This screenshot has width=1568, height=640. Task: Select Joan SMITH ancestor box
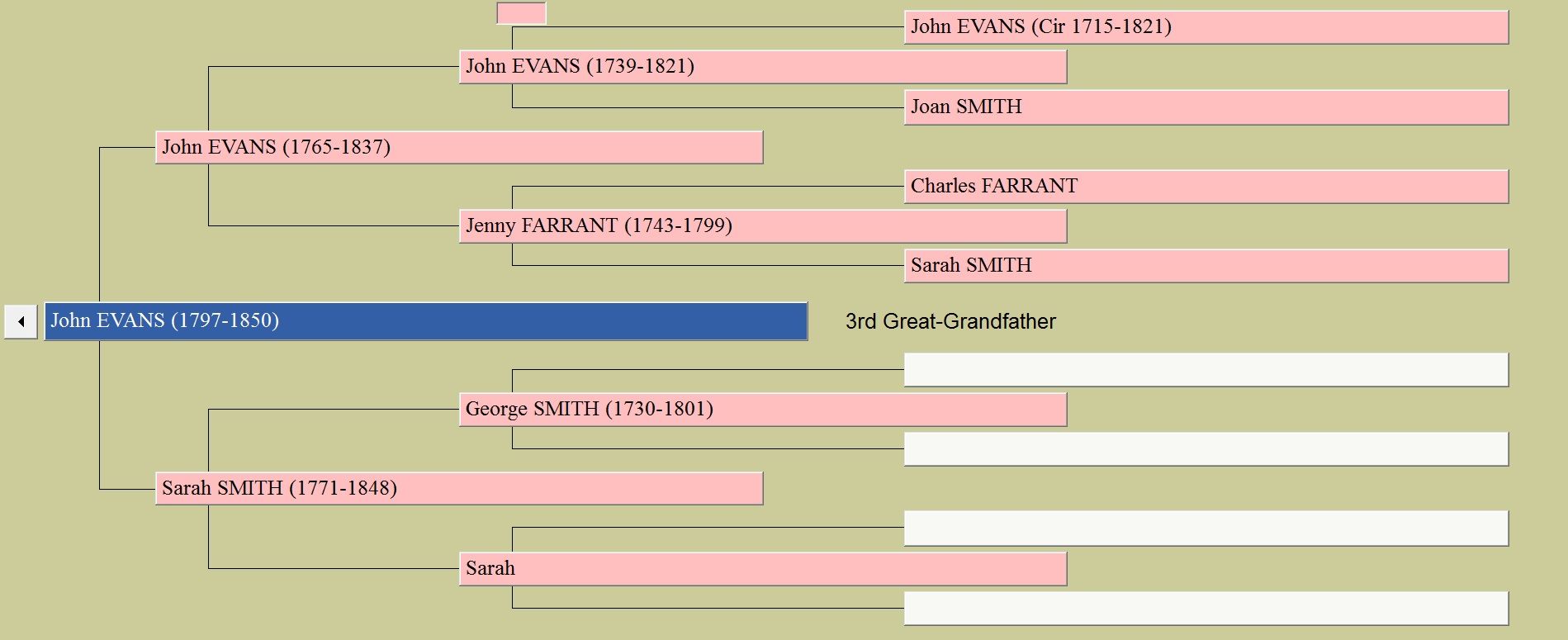pyautogui.click(x=1206, y=107)
